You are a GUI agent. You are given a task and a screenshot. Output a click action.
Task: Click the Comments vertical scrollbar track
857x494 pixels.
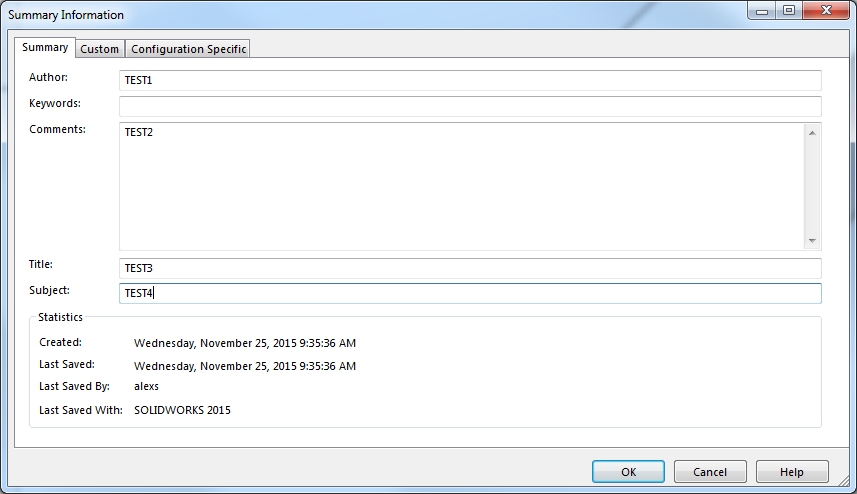coord(812,186)
